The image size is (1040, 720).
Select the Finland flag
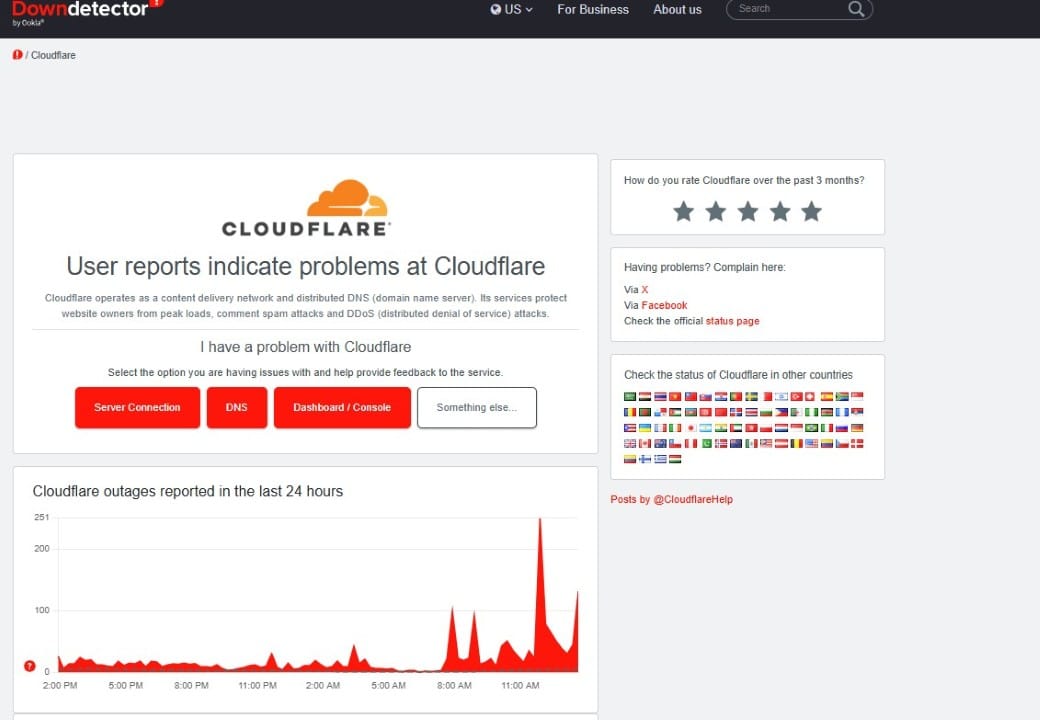point(645,459)
